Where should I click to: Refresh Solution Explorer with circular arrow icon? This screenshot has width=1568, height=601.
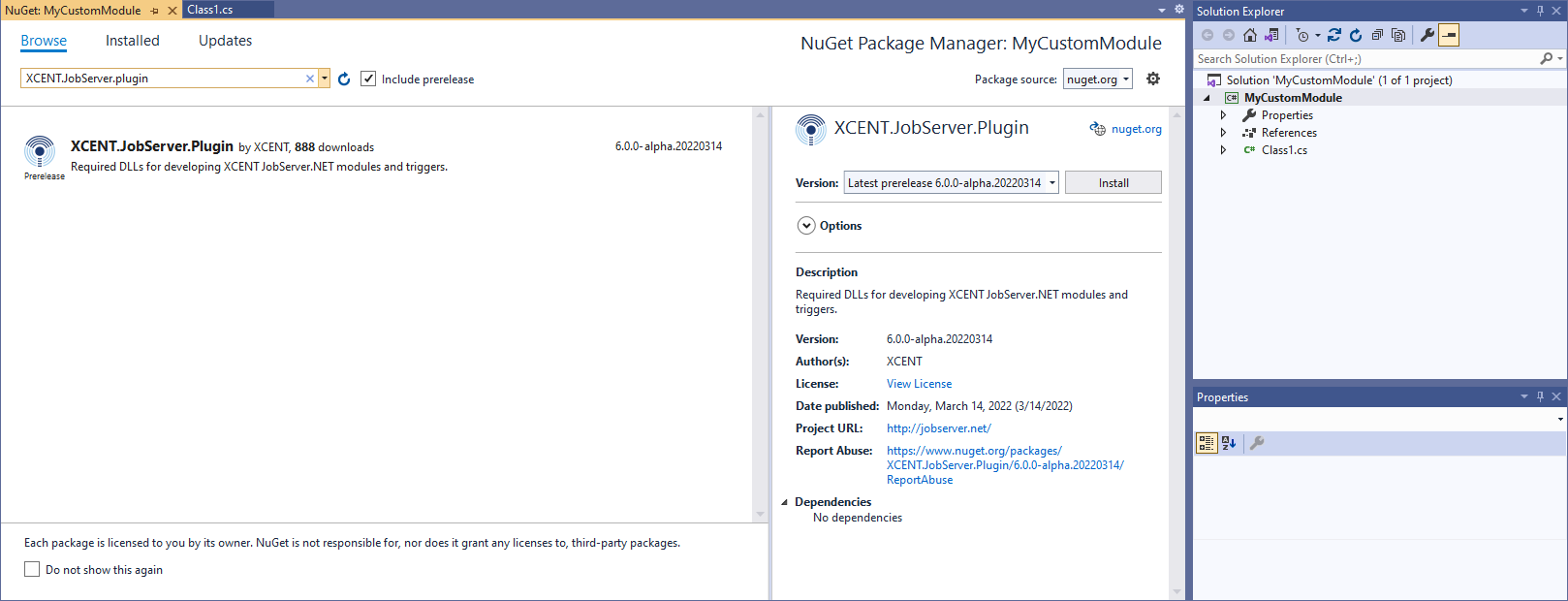(x=1356, y=35)
